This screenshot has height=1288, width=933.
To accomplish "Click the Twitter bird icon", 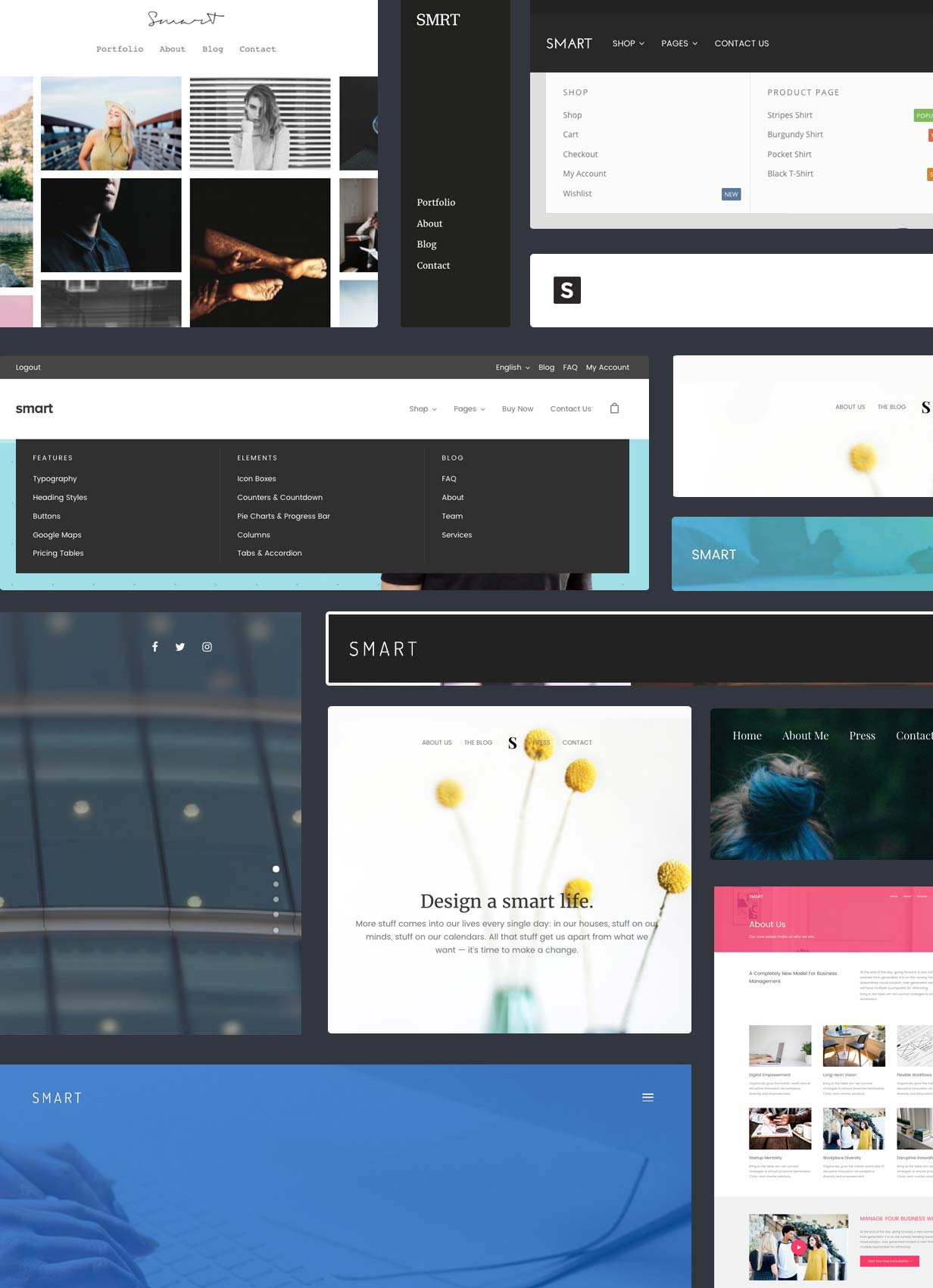I will (x=180, y=646).
